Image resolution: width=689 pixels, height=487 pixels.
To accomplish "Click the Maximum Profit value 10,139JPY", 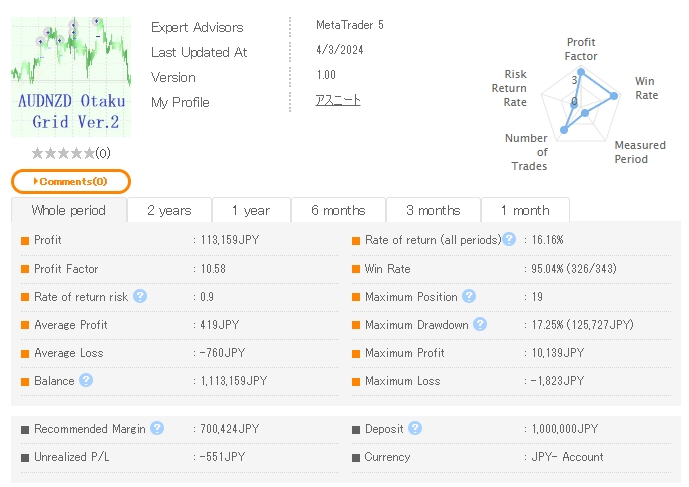I will tap(558, 353).
